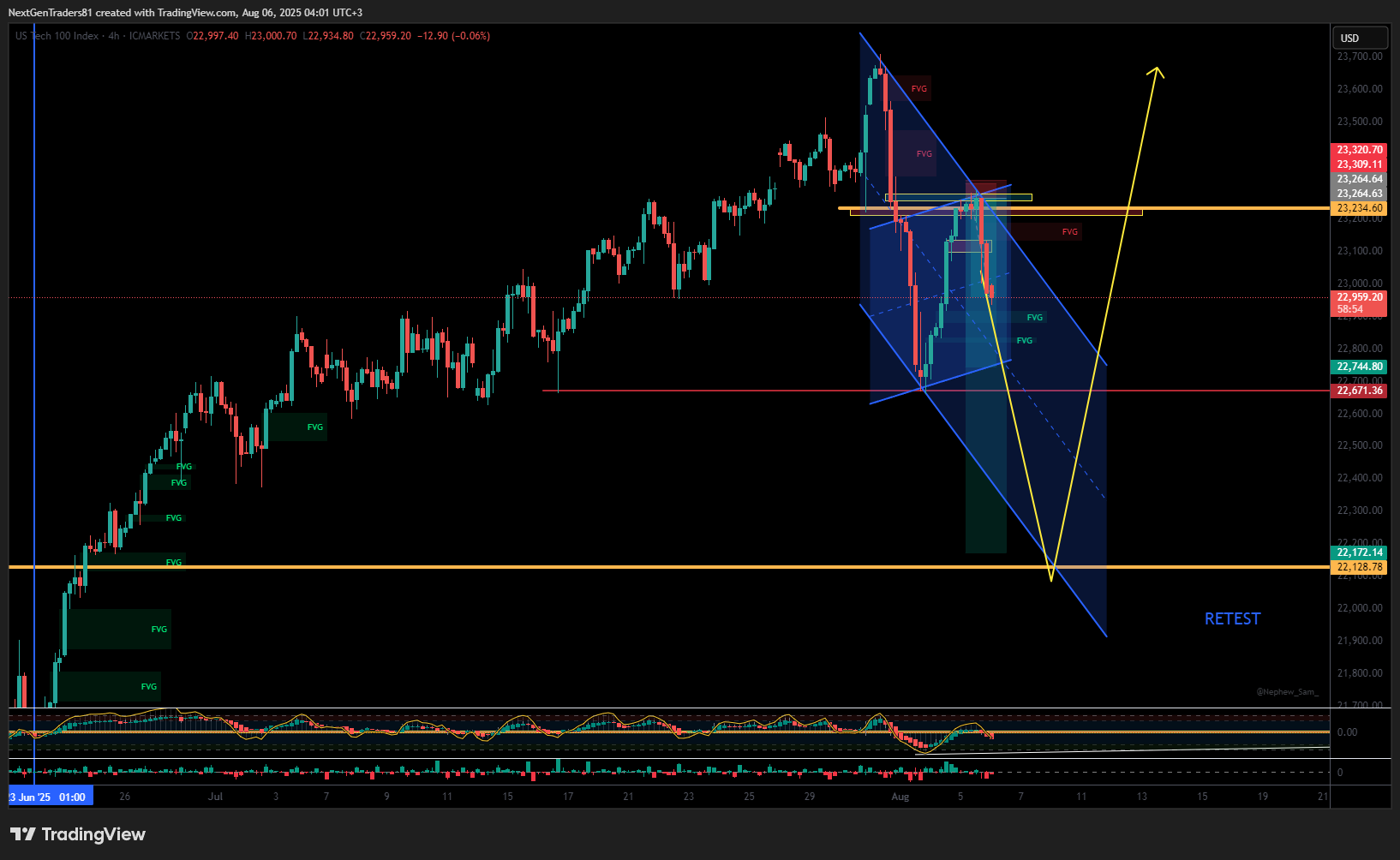Click the low value L22,934.80

click(x=328, y=36)
